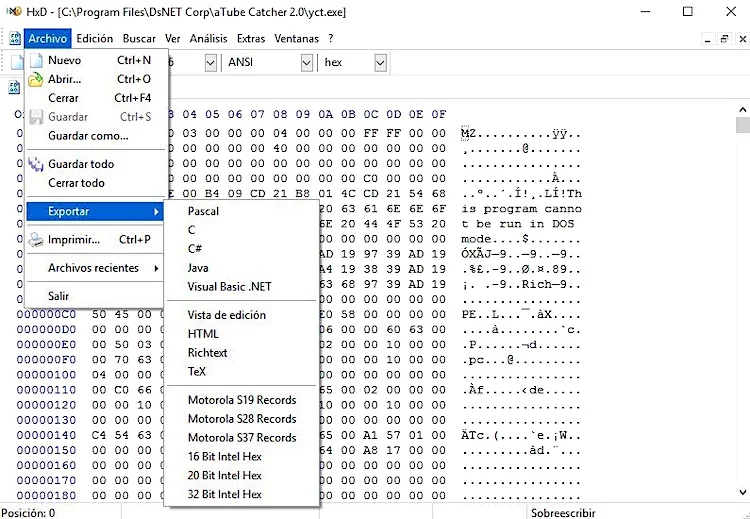This screenshot has width=750, height=519.
Task: Export as C# source
Action: tap(242, 249)
